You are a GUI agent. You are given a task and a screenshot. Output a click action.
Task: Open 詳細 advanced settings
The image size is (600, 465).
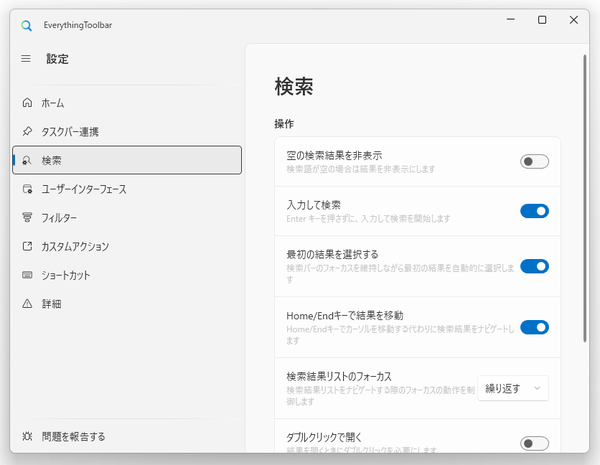(127, 303)
